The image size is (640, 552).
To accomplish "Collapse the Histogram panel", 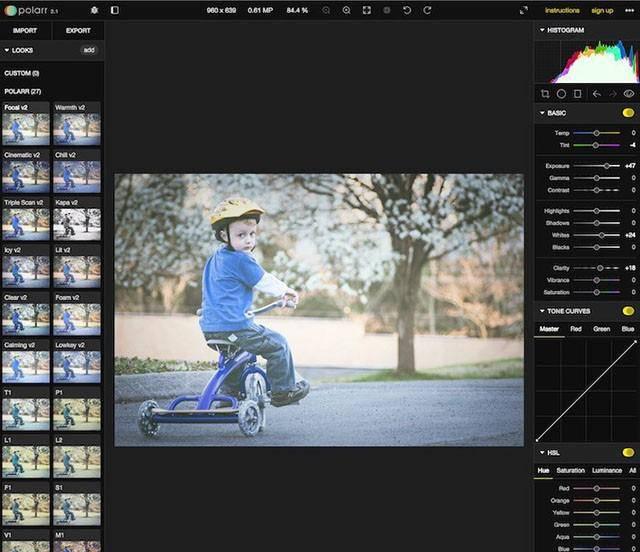I will (542, 30).
